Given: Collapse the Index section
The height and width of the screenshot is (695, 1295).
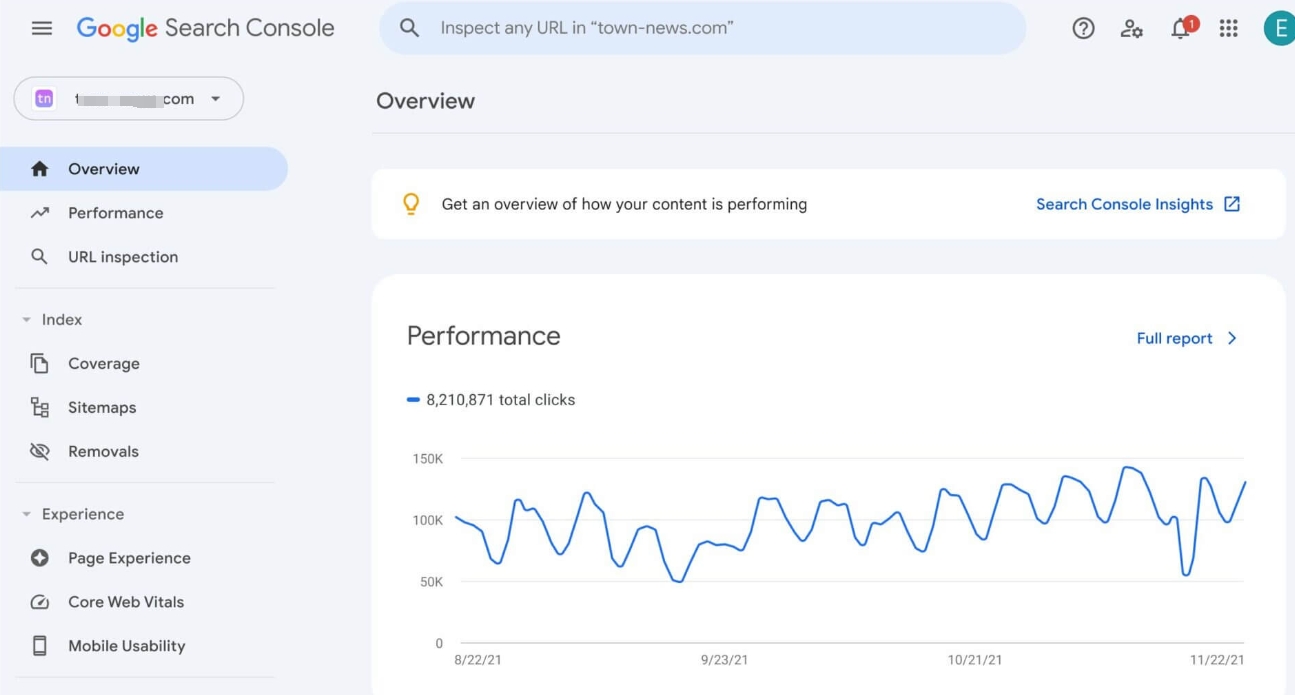Looking at the screenshot, I should coord(27,320).
